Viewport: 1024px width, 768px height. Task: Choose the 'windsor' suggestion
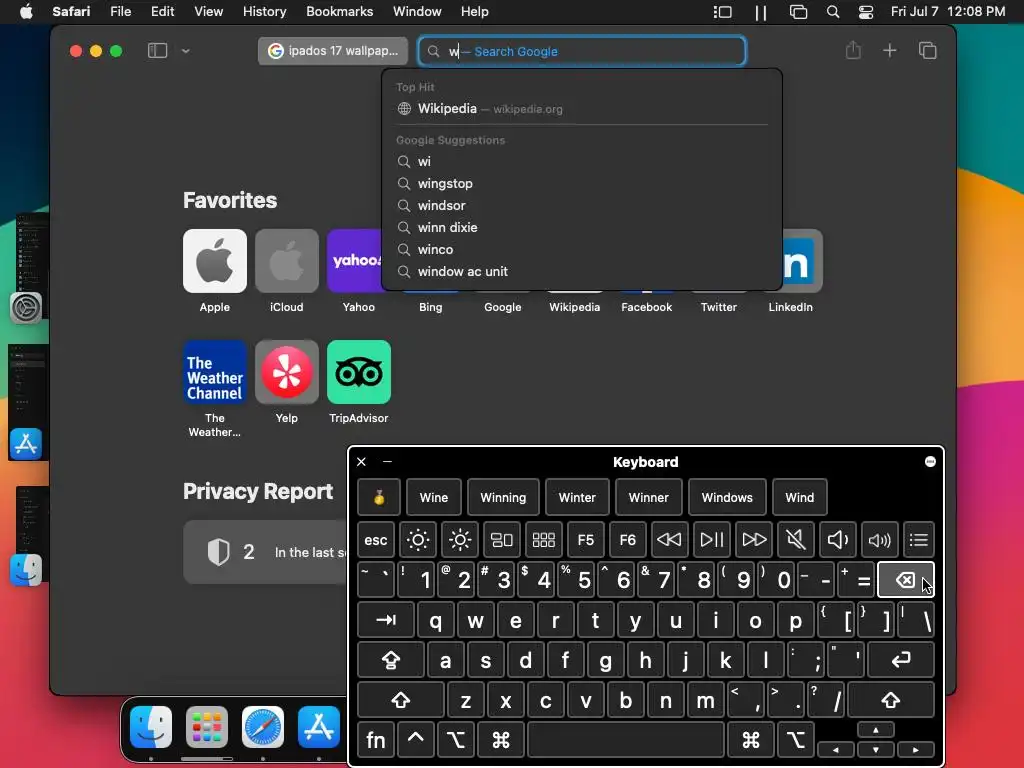pos(582,206)
